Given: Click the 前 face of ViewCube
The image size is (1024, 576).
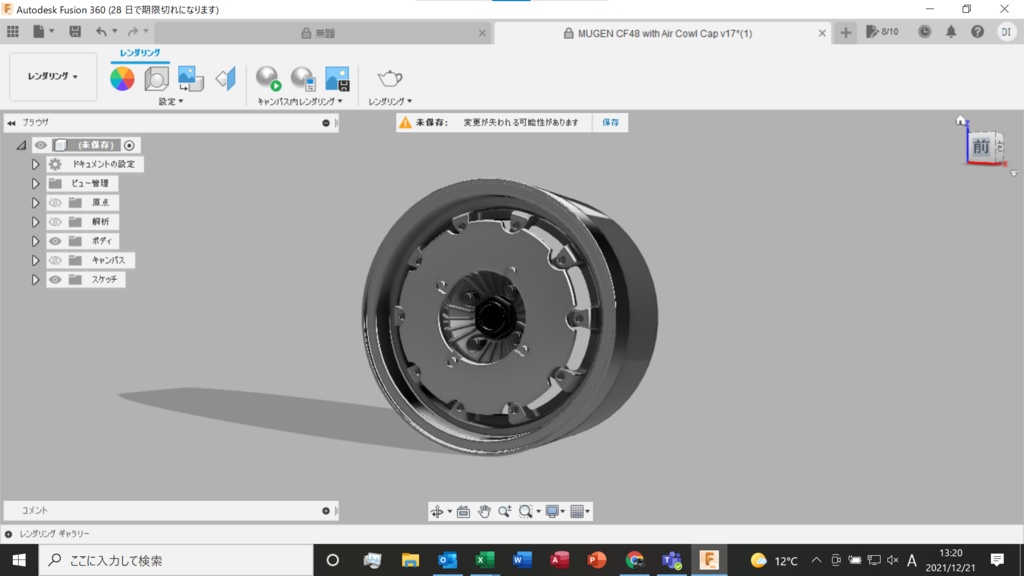Looking at the screenshot, I should tap(981, 147).
